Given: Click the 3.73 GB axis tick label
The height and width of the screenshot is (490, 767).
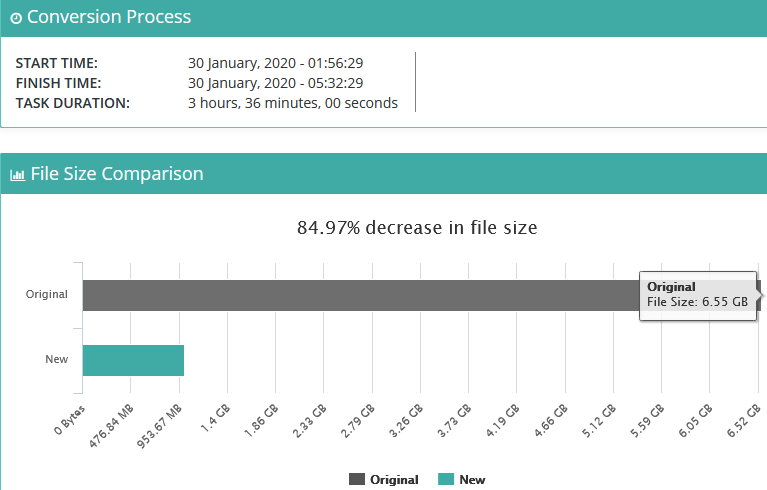Looking at the screenshot, I should coord(454,421).
